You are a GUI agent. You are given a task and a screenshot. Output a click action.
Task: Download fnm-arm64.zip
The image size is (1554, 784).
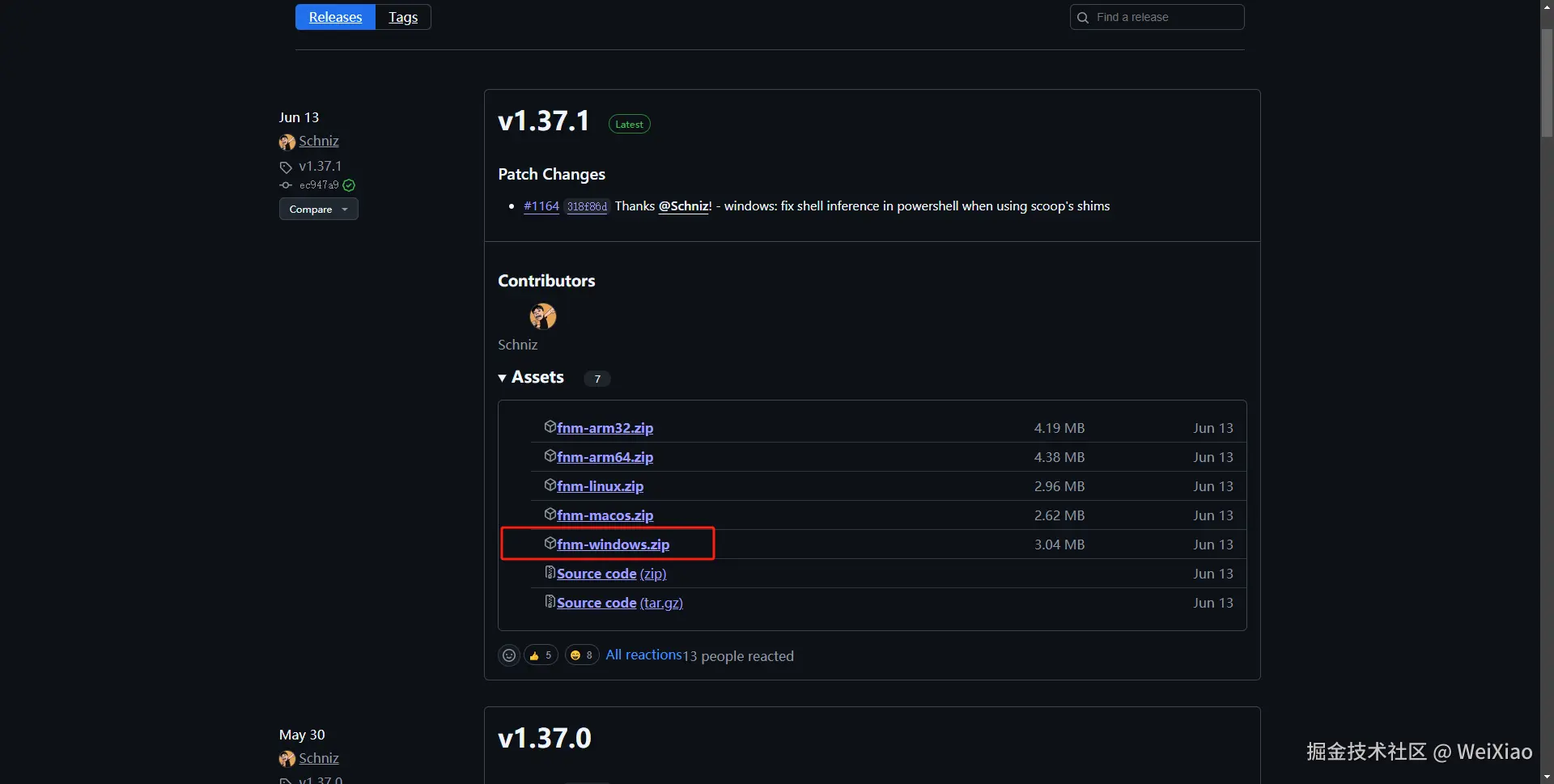(605, 457)
